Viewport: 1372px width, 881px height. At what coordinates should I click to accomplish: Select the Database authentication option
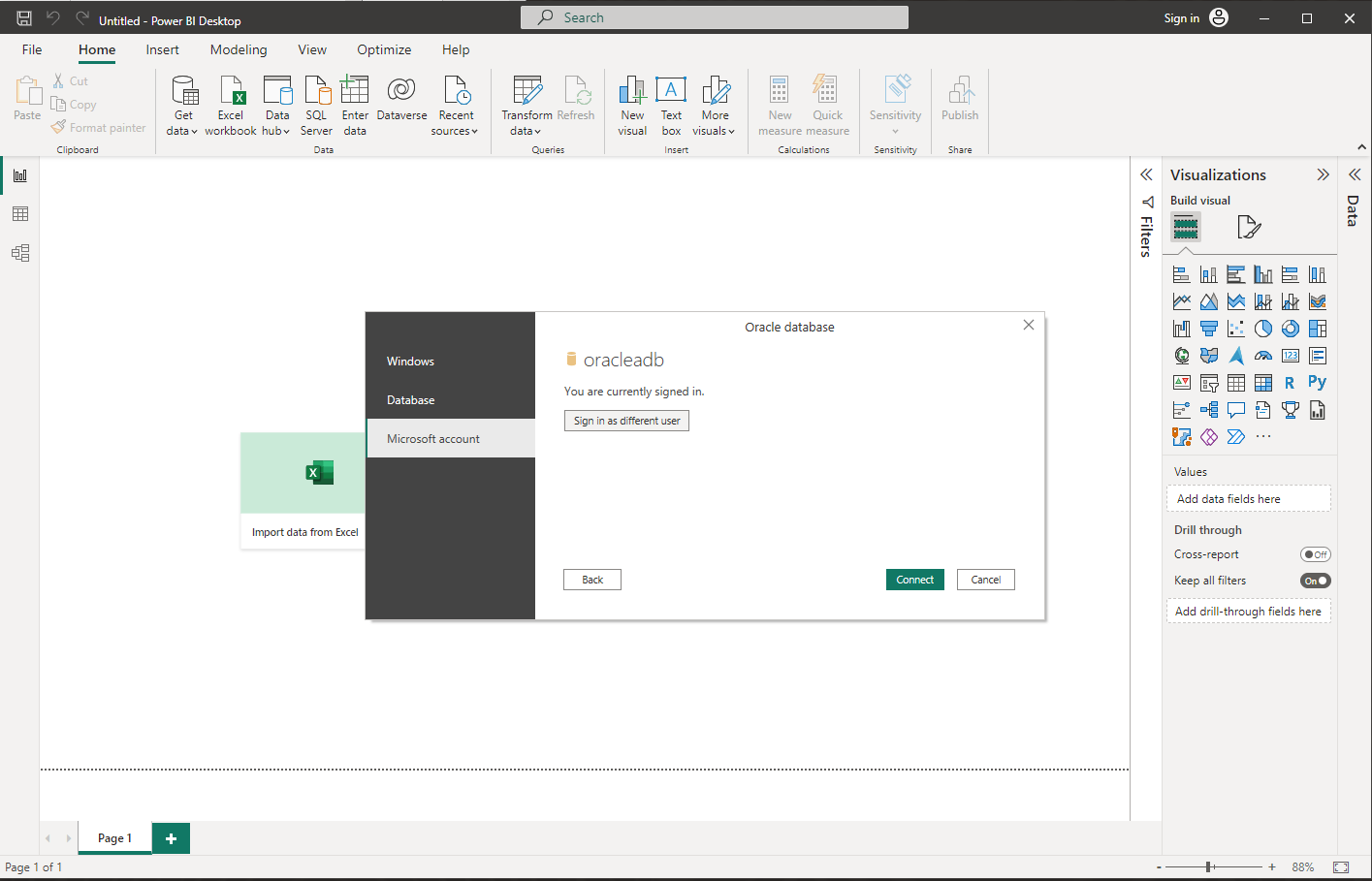tap(410, 399)
